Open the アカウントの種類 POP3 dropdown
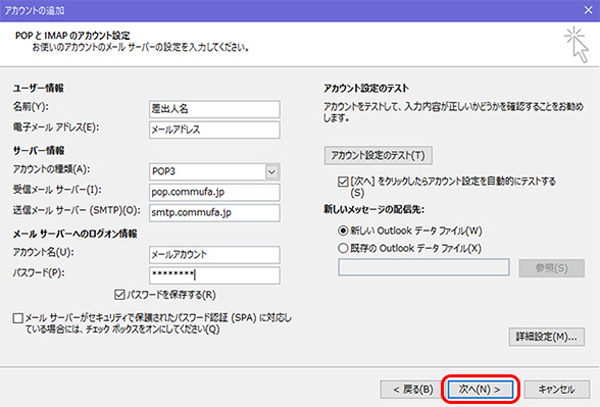The width and height of the screenshot is (600, 407). point(271,171)
